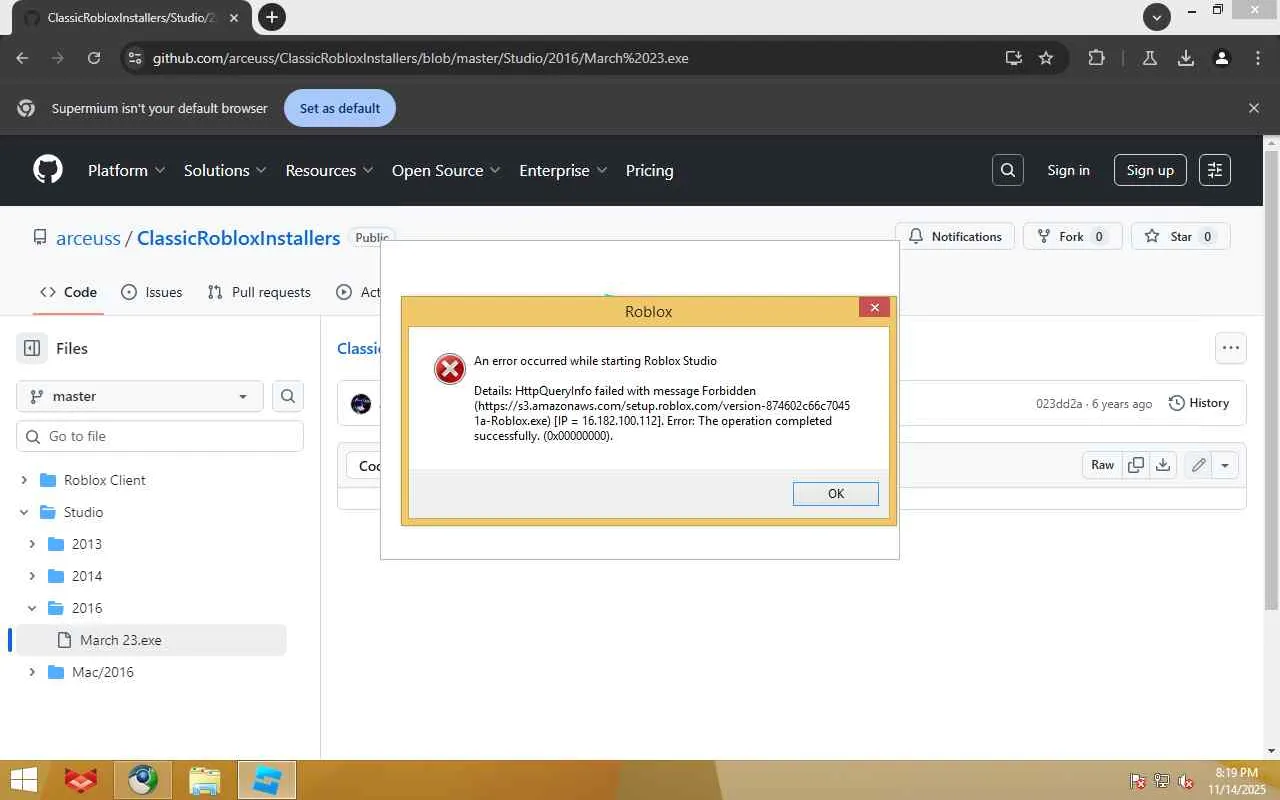The image size is (1280, 800).
Task: Click the Notifications button
Action: 955,236
